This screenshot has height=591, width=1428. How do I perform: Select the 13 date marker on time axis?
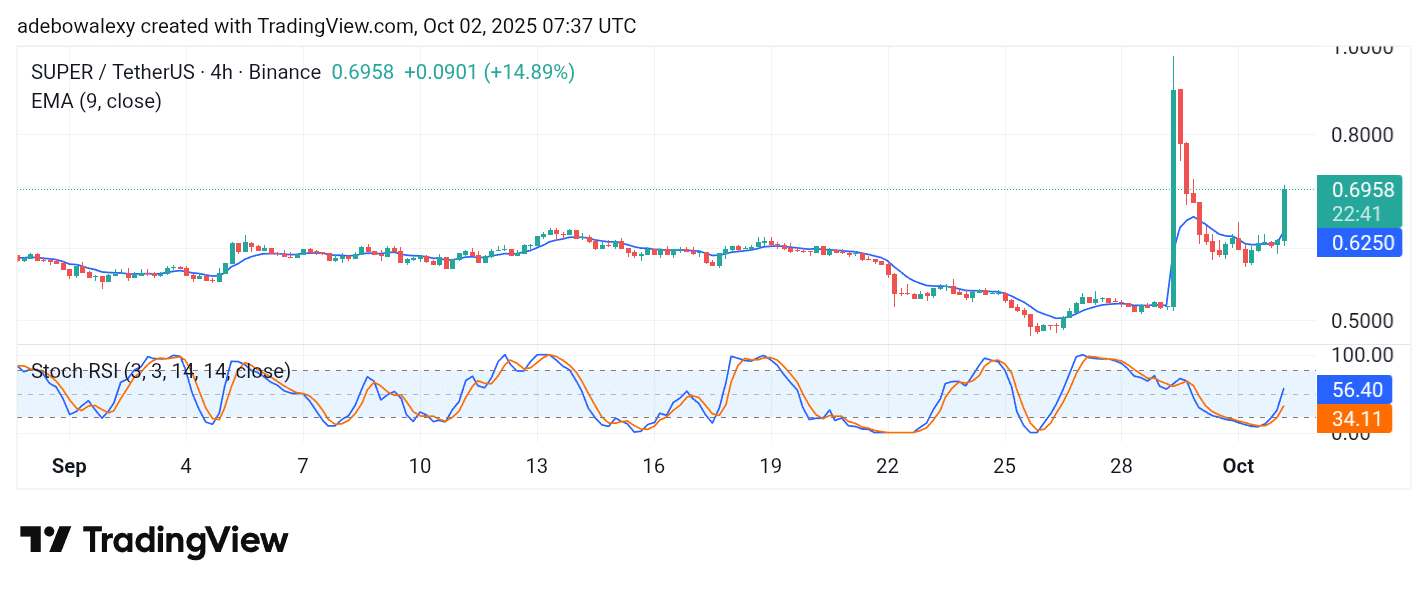click(x=537, y=467)
